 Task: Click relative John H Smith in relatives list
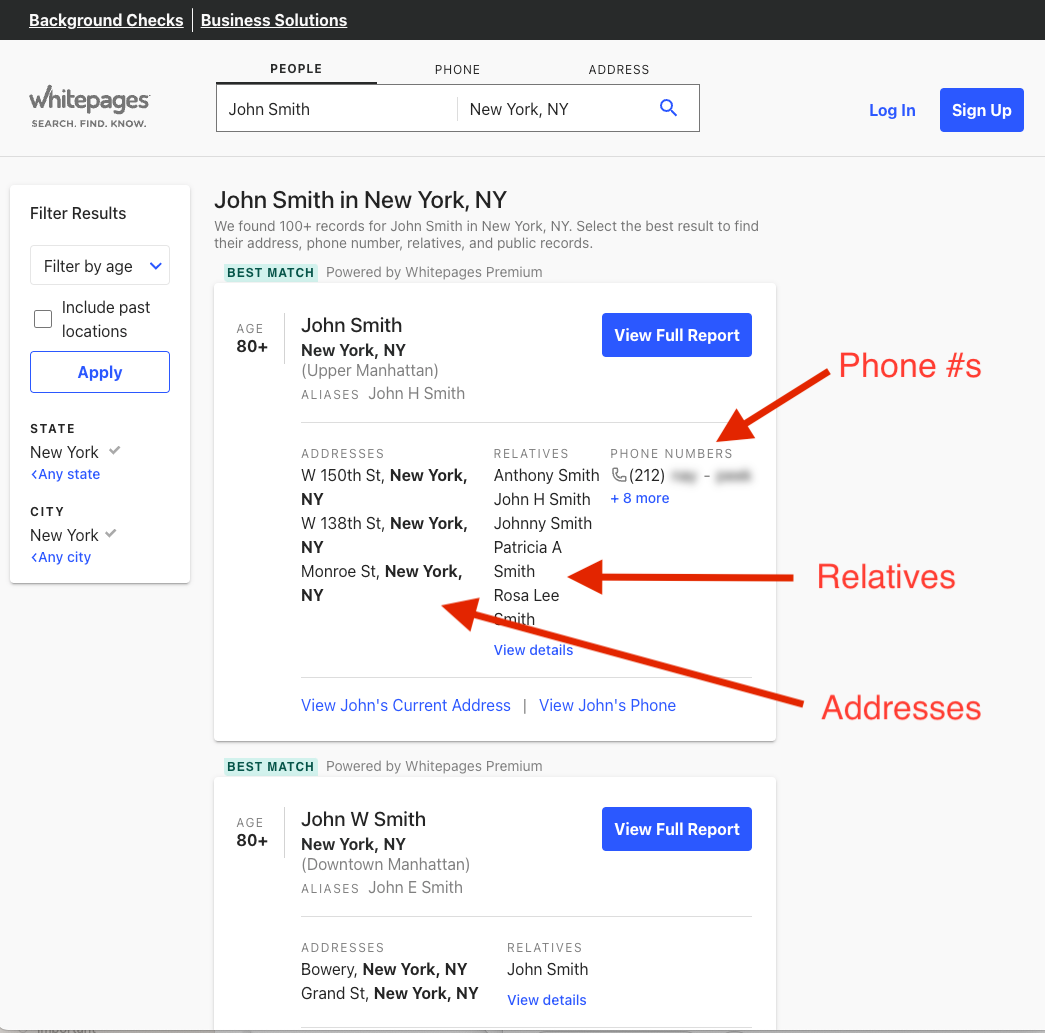542,499
